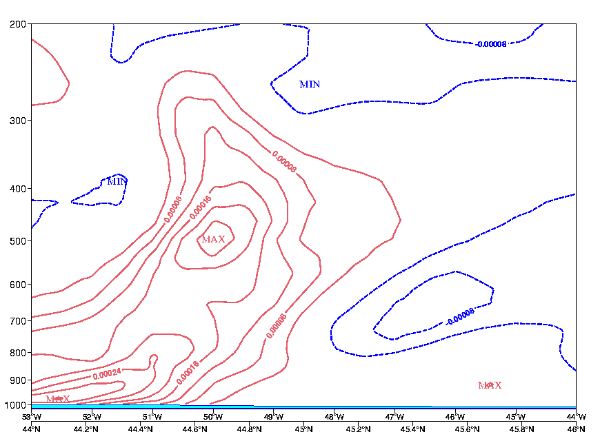
Task: Click the 45.2°N latitude tick label
Action: [357, 429]
